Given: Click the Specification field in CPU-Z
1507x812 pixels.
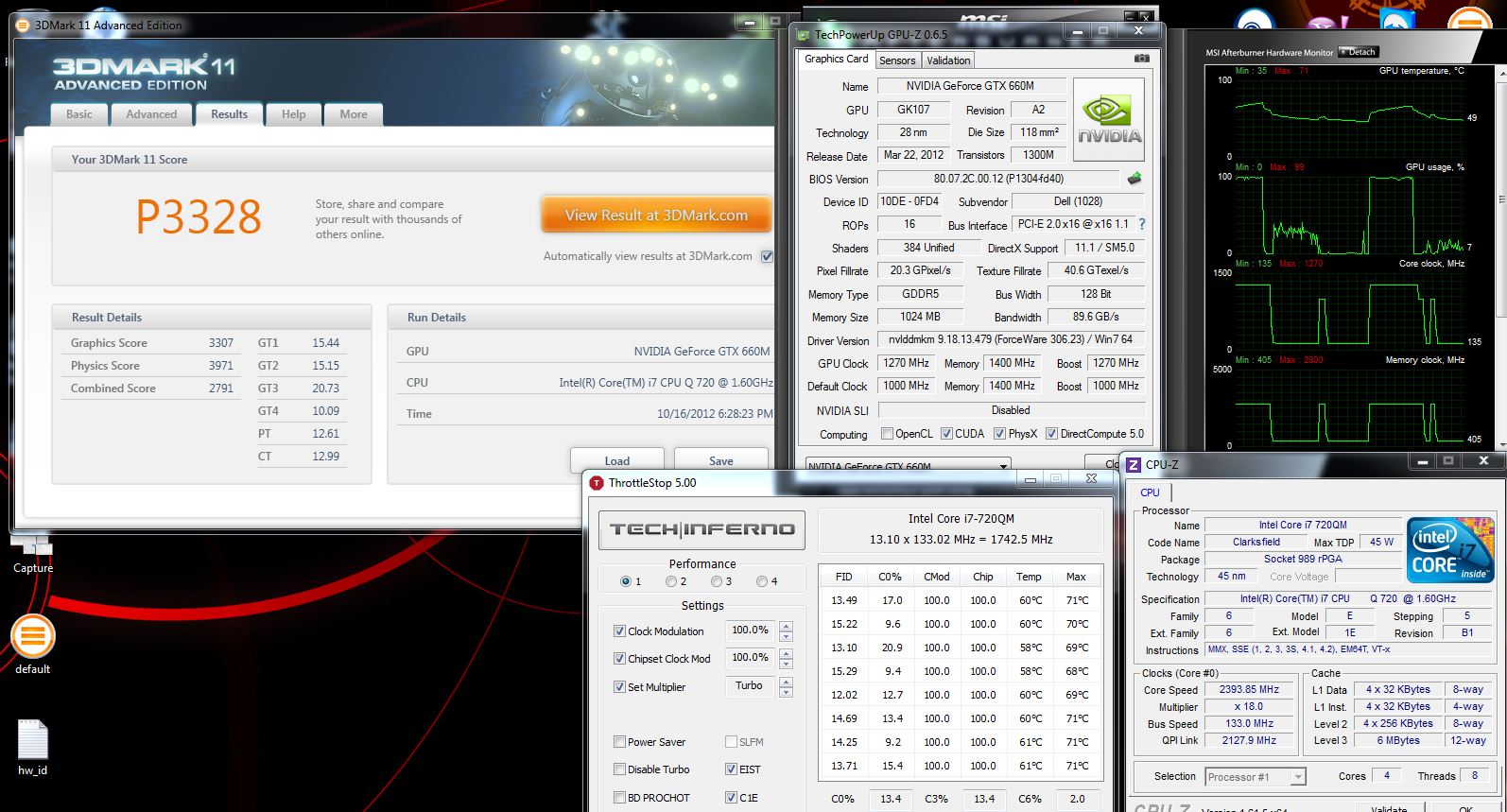Looking at the screenshot, I should [x=1348, y=598].
